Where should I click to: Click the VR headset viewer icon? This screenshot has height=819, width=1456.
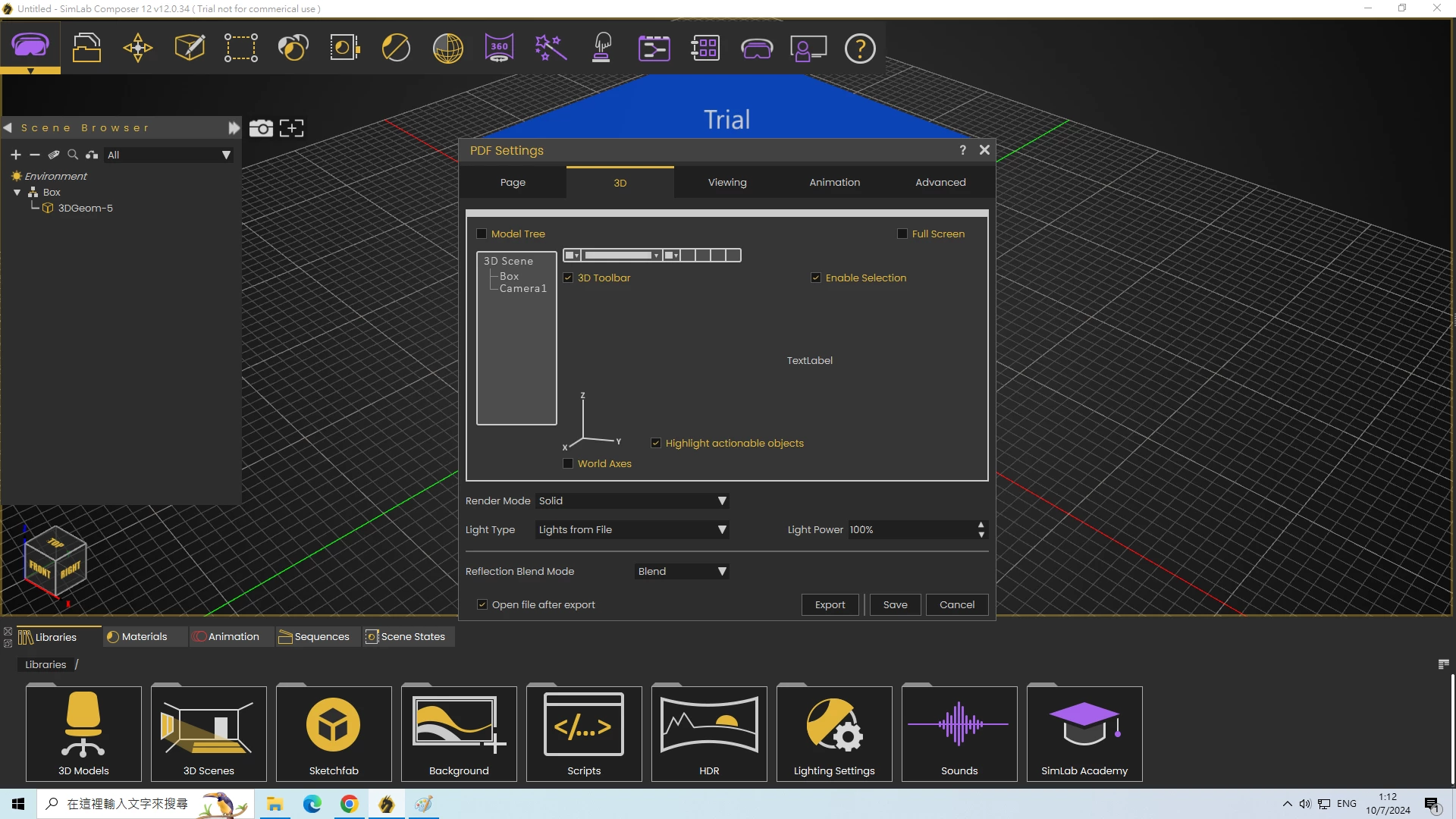click(x=756, y=48)
